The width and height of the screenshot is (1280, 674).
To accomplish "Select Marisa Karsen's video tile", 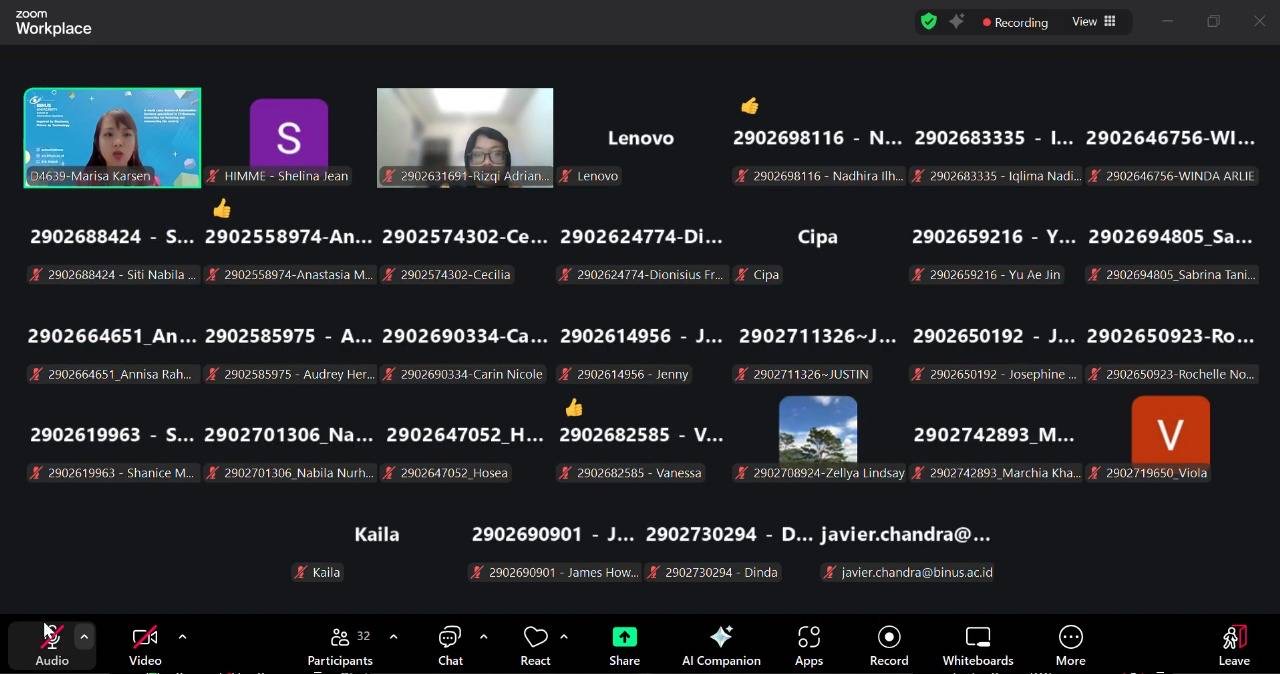I will pyautogui.click(x=112, y=137).
